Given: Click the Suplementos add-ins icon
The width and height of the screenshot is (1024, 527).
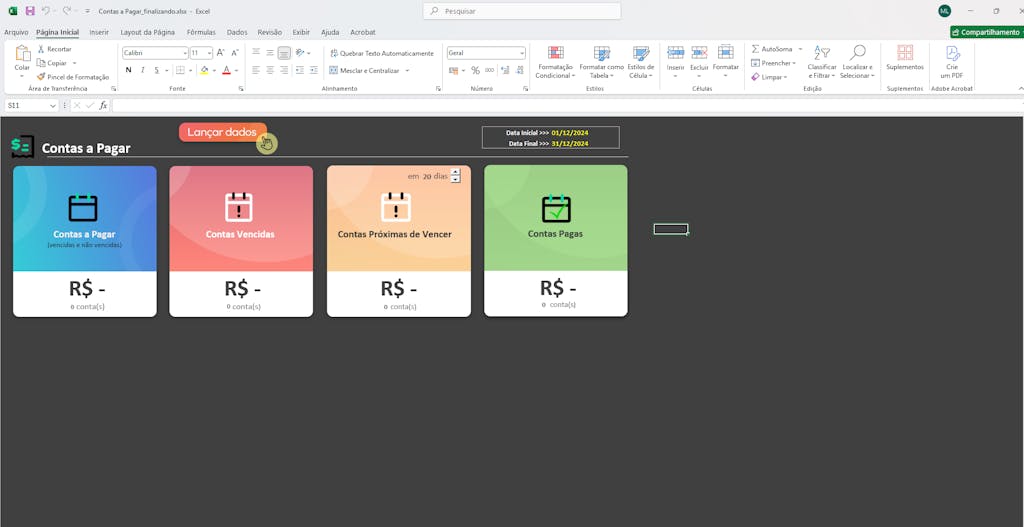Looking at the screenshot, I should (905, 55).
